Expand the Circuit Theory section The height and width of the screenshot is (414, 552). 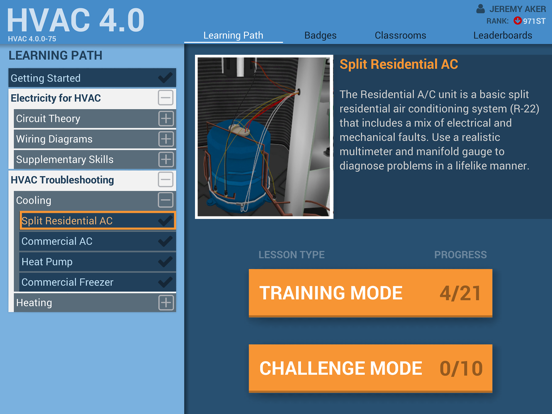(166, 119)
